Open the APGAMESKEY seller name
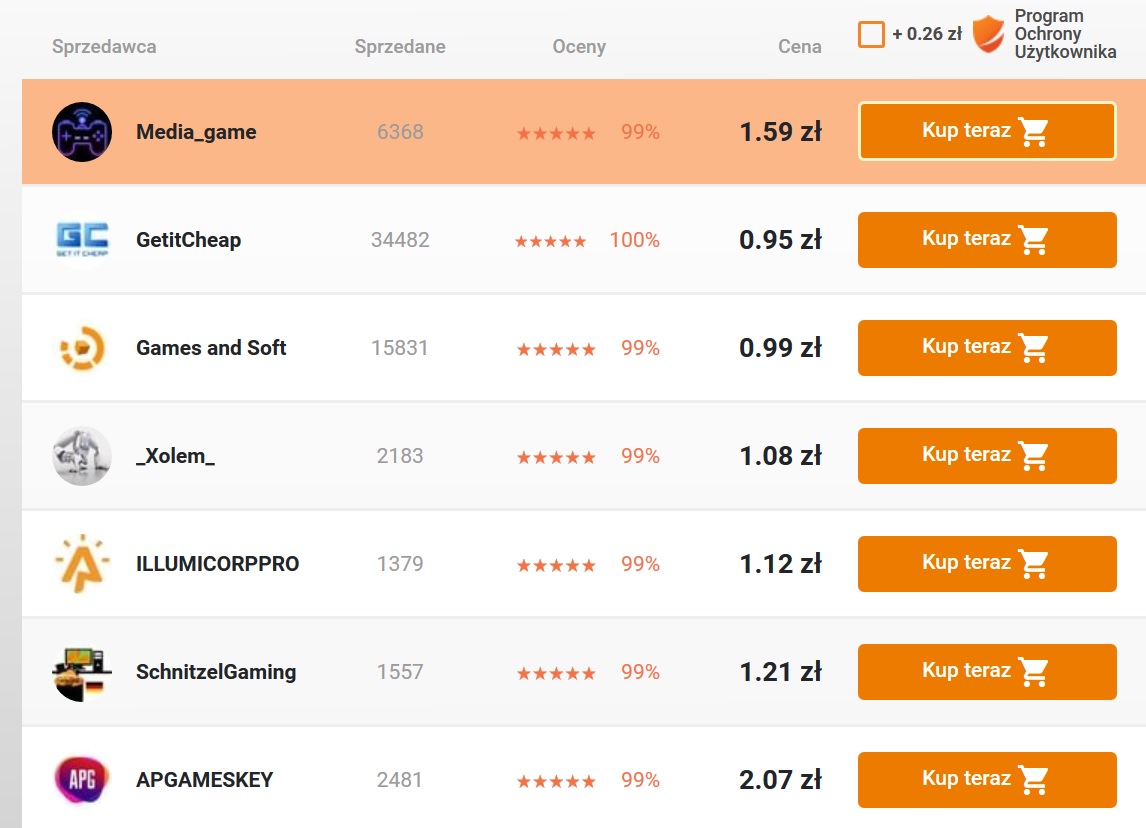Viewport: 1146px width, 828px height. point(205,780)
